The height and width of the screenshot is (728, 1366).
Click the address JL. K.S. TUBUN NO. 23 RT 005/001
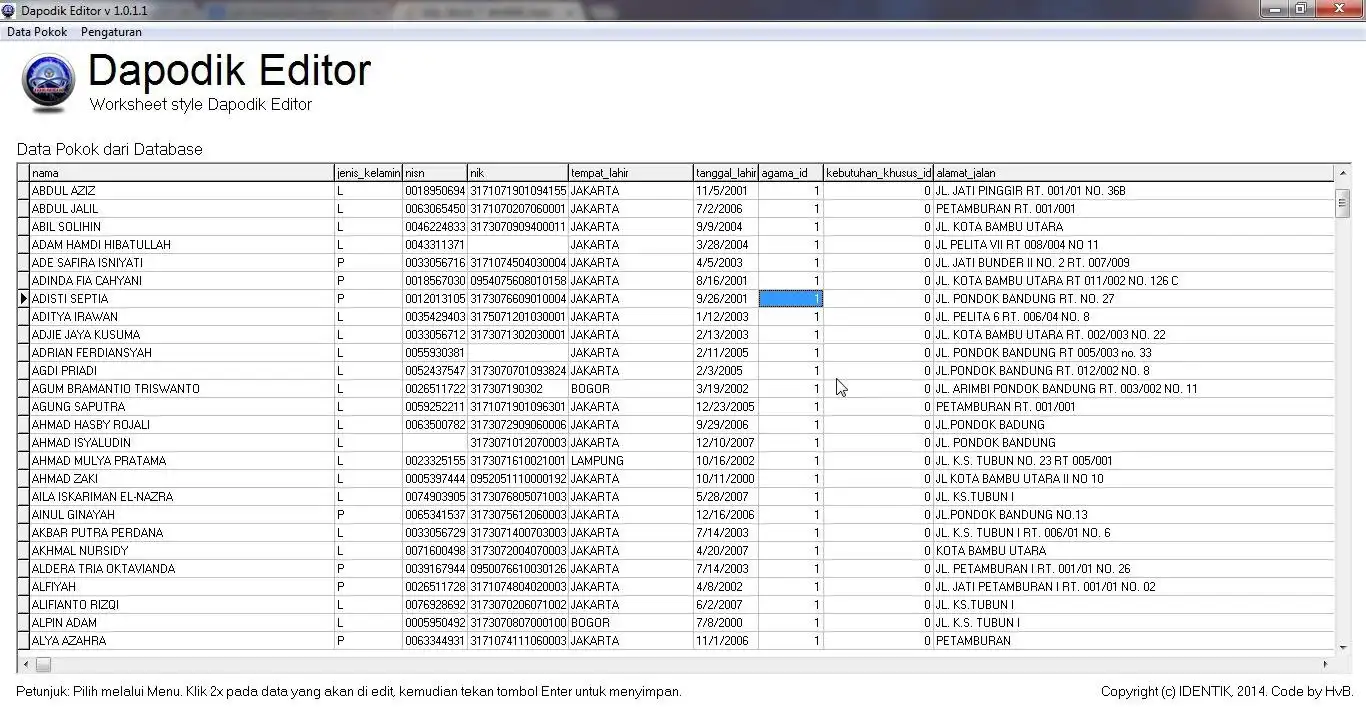1134,461
